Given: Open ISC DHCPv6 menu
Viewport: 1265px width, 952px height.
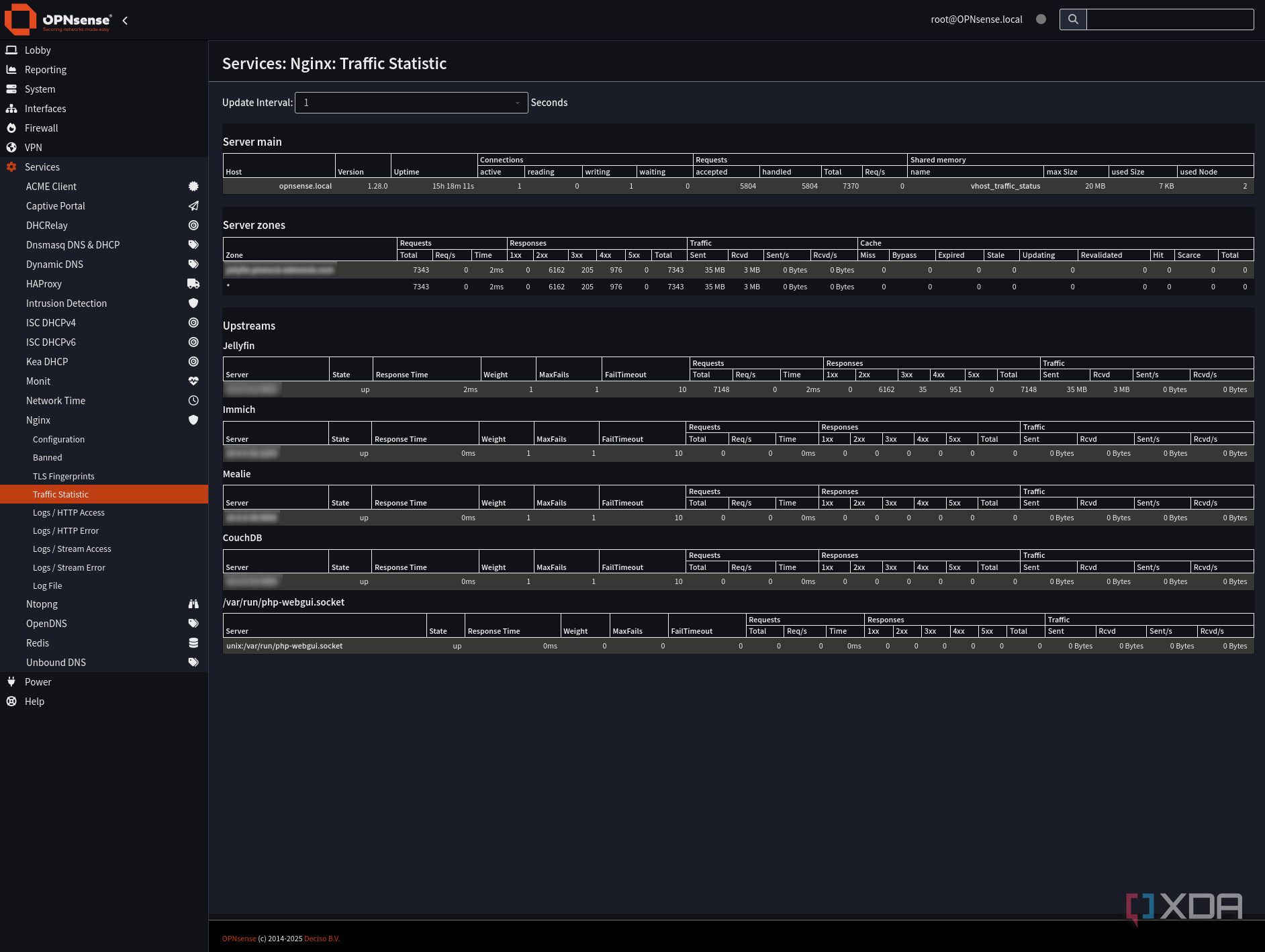Looking at the screenshot, I should point(104,342).
